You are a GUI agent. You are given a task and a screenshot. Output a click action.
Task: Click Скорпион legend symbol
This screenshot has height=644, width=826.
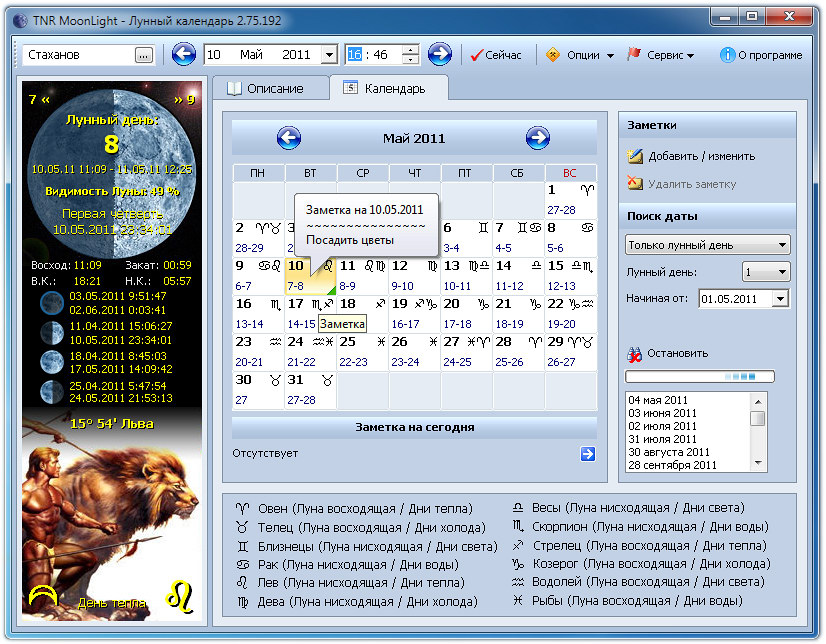pos(518,527)
